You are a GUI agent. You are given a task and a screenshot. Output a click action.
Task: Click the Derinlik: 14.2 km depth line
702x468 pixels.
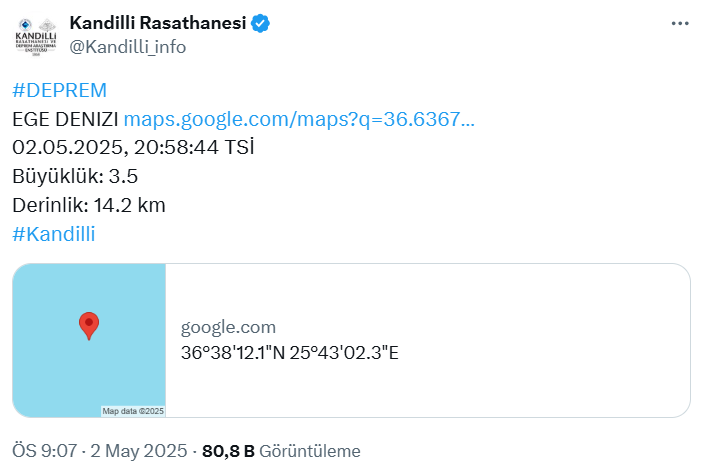tap(89, 206)
